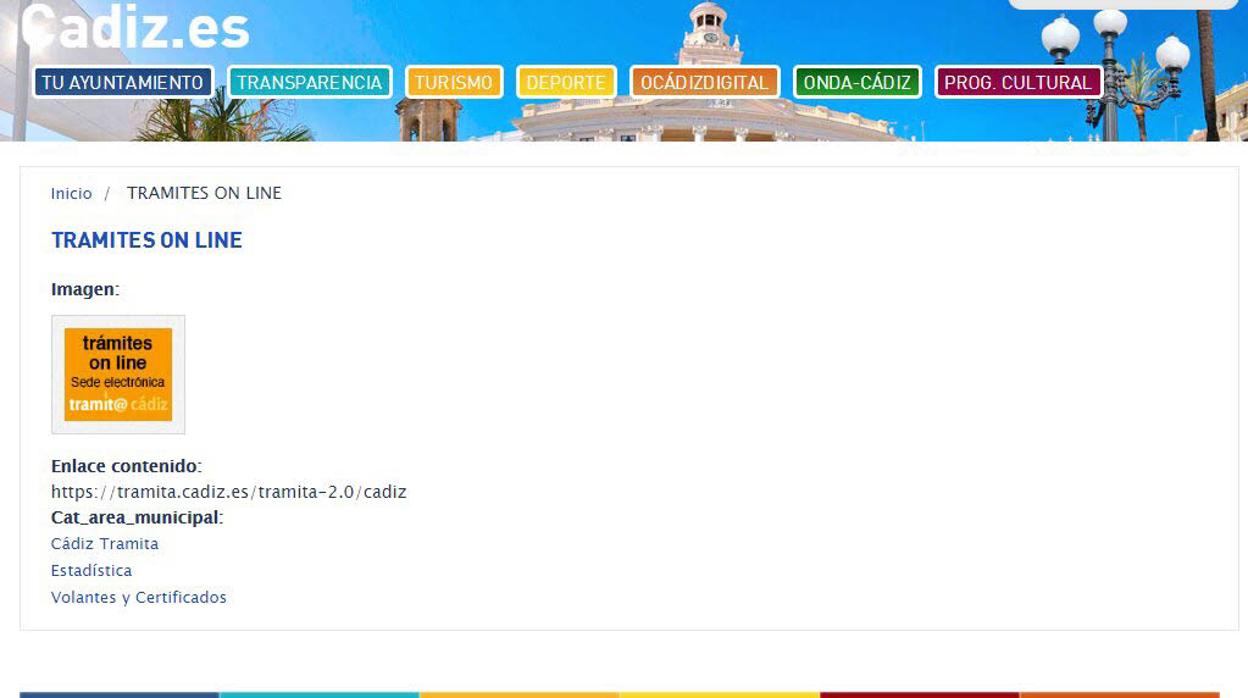Click the dark blue footer strip
Screen dimensions: 1248x698
119,694
